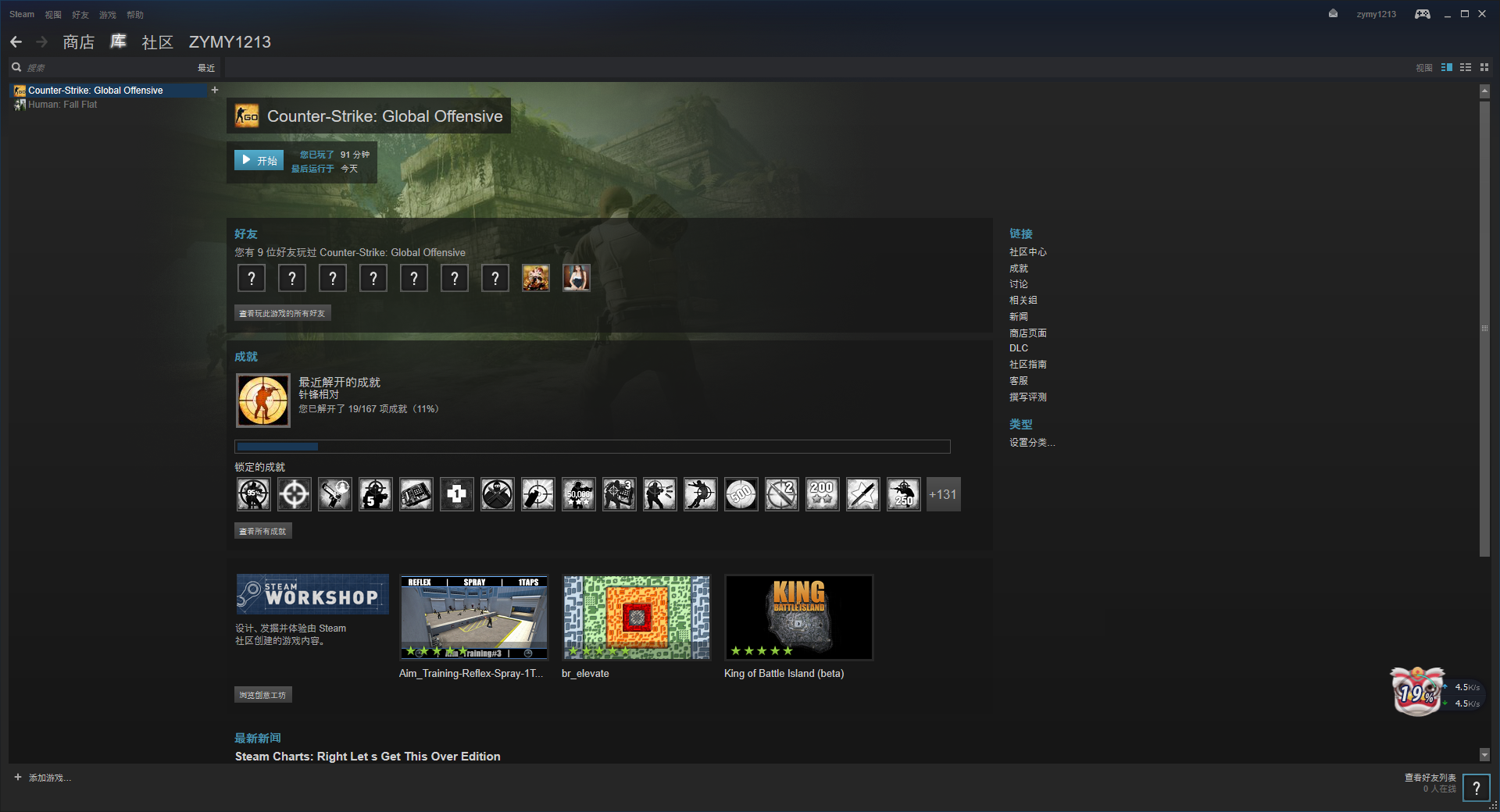Go back with the left arrow
This screenshot has height=812, width=1500.
[x=16, y=42]
